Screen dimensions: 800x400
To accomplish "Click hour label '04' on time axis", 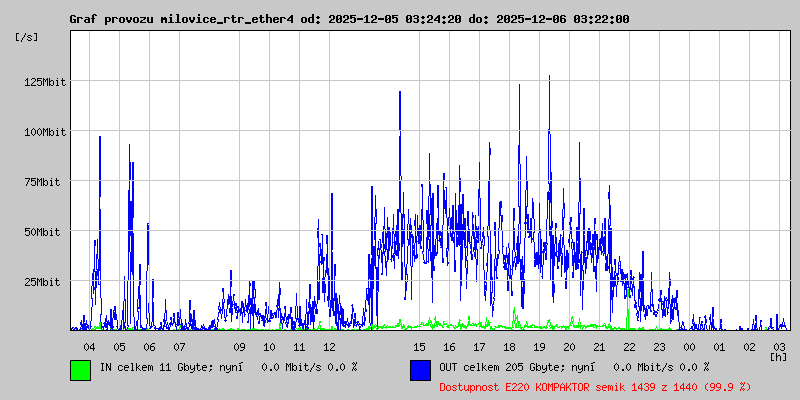I will coord(89,347).
